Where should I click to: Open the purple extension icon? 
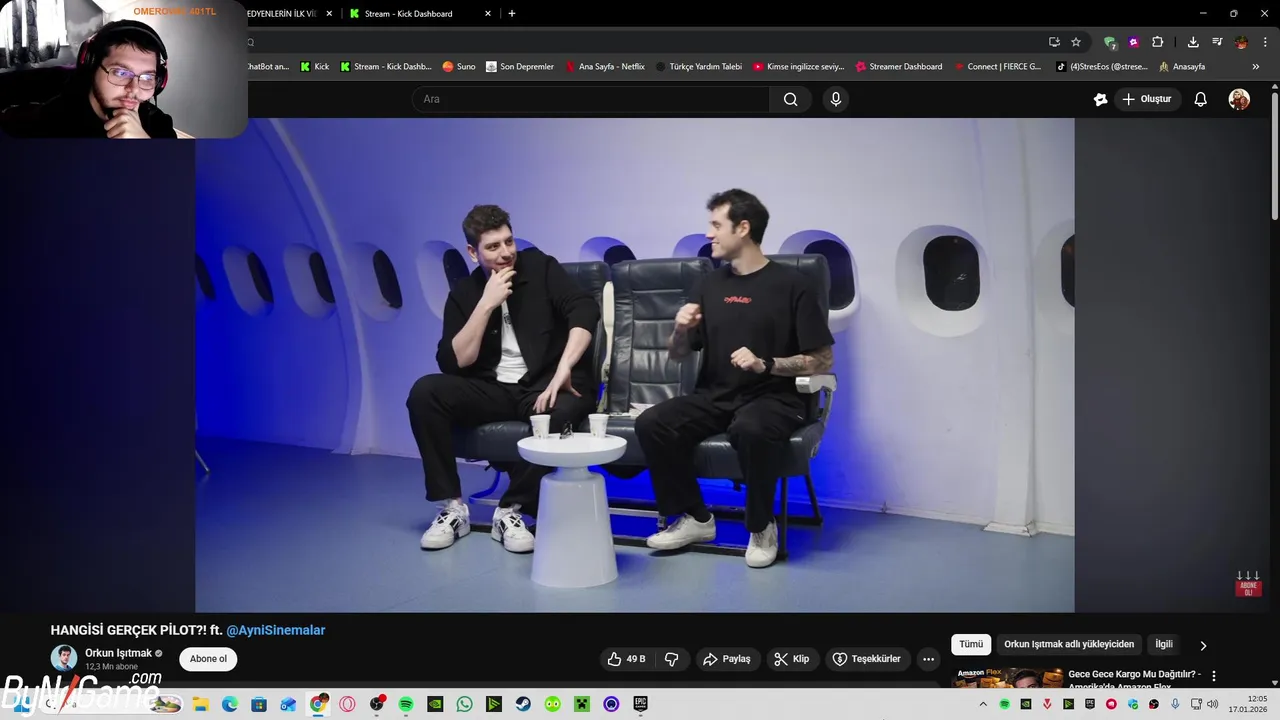1133,42
